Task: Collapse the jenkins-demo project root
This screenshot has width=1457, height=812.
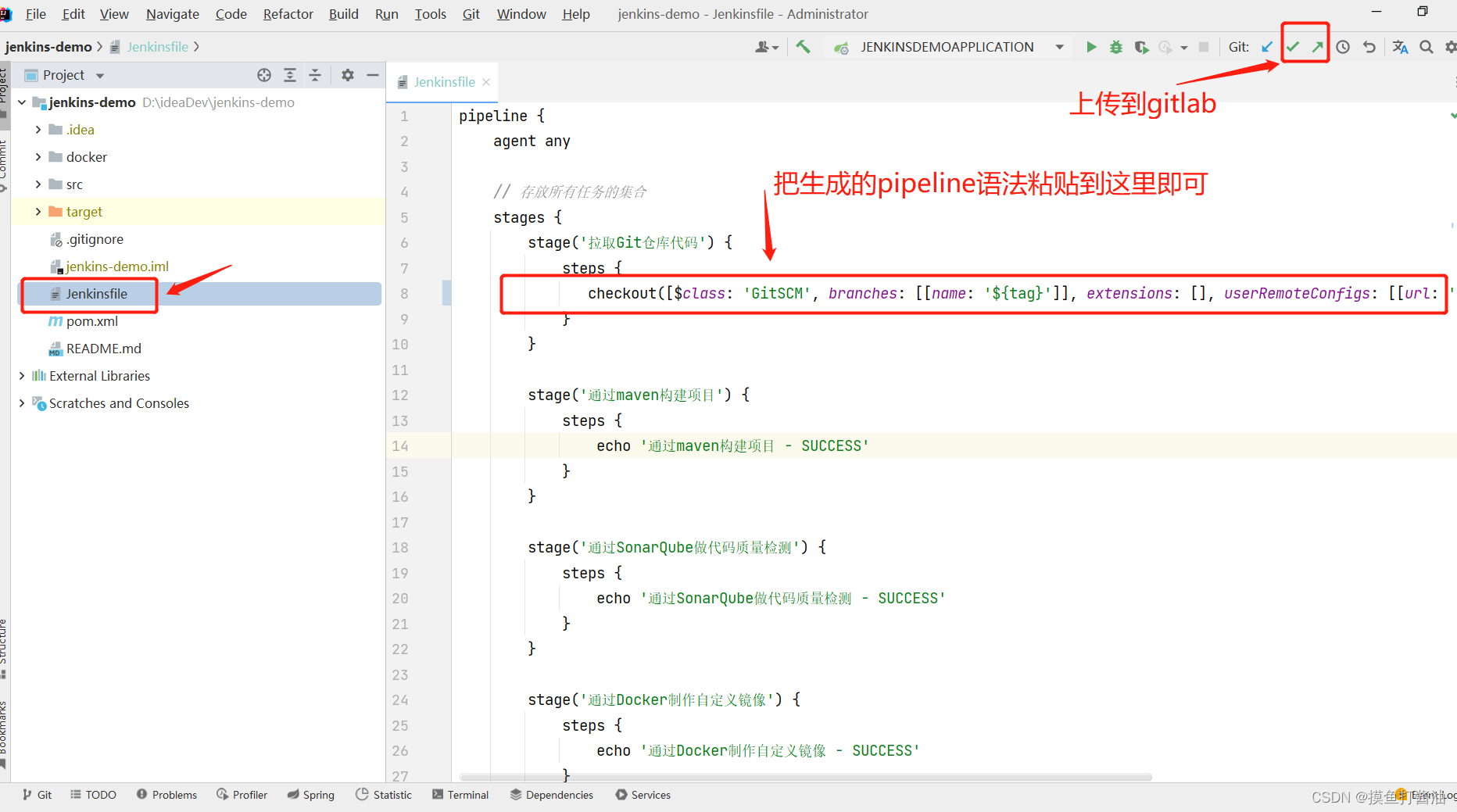Action: pos(22,102)
